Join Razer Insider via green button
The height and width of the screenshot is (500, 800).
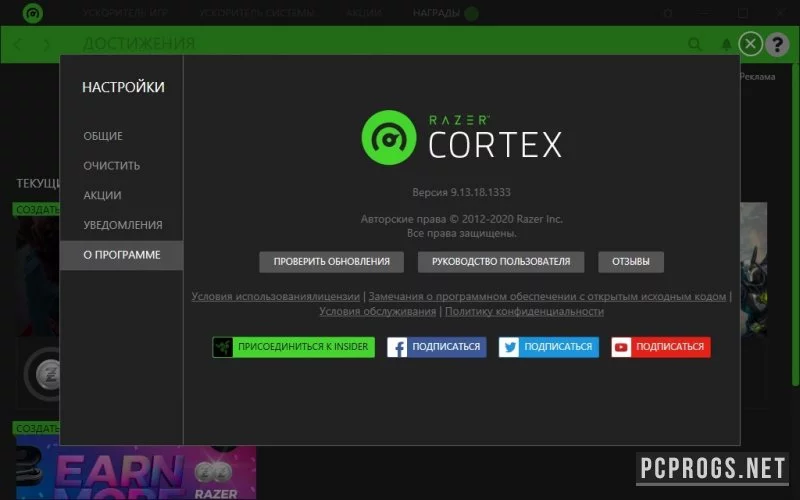tap(293, 347)
